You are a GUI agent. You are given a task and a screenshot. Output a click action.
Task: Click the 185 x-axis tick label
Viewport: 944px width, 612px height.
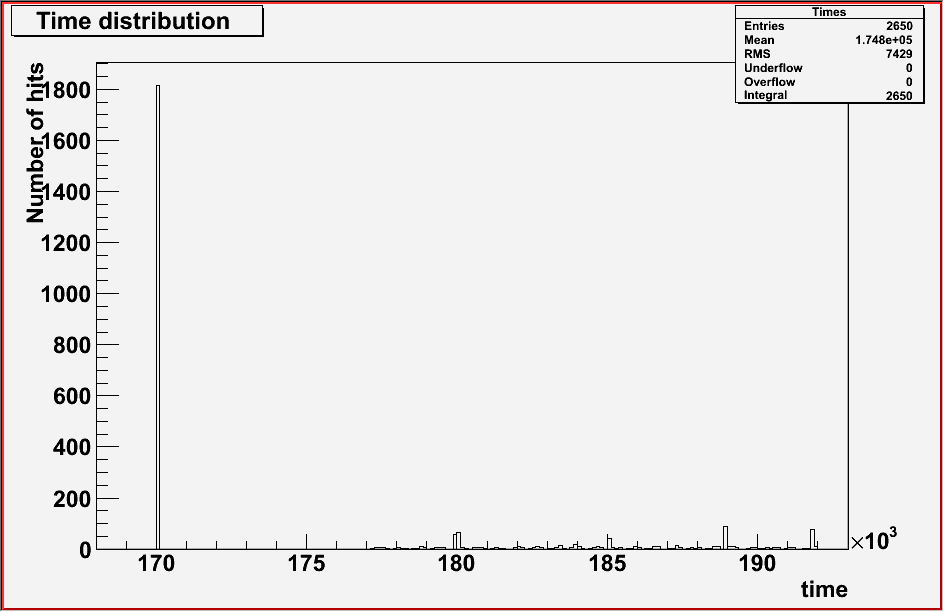(607, 564)
